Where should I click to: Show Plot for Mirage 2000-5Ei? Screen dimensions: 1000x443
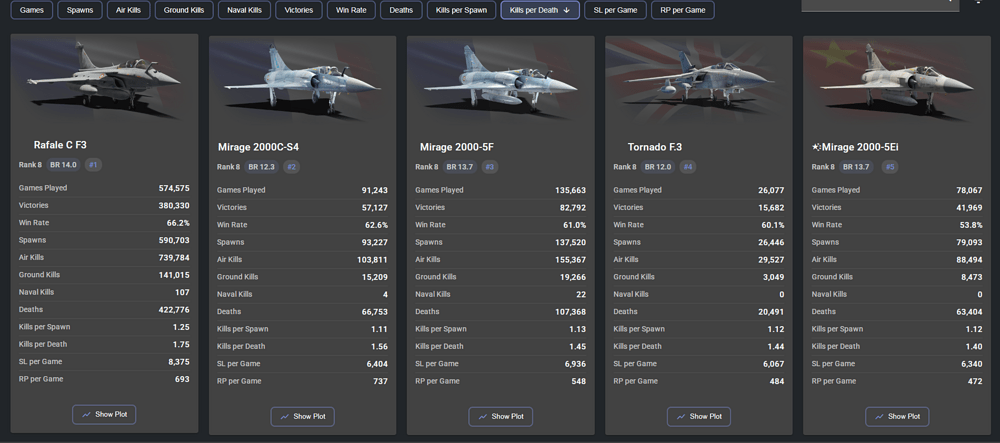point(897,416)
